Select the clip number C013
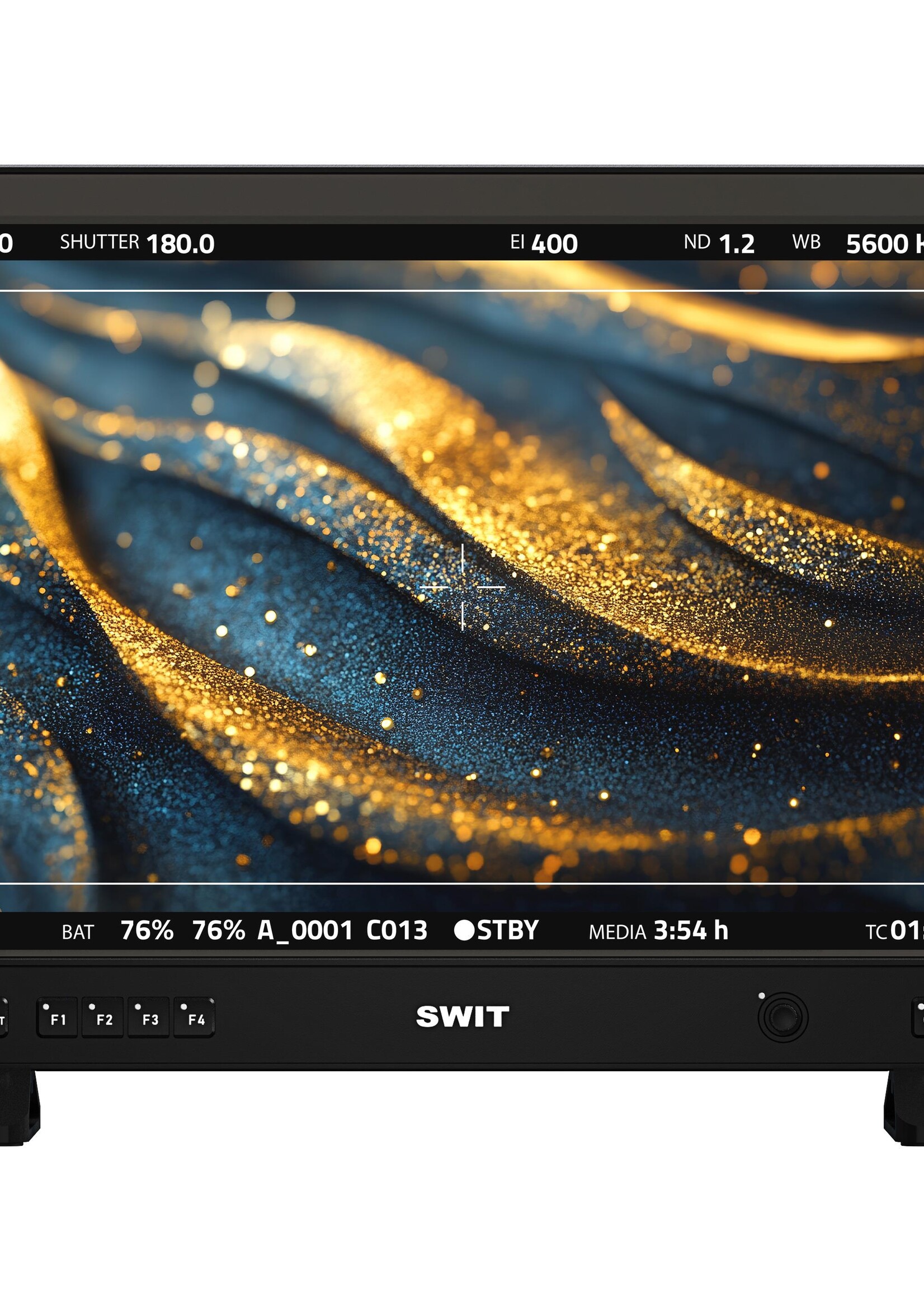The image size is (924, 1294). pyautogui.click(x=397, y=931)
